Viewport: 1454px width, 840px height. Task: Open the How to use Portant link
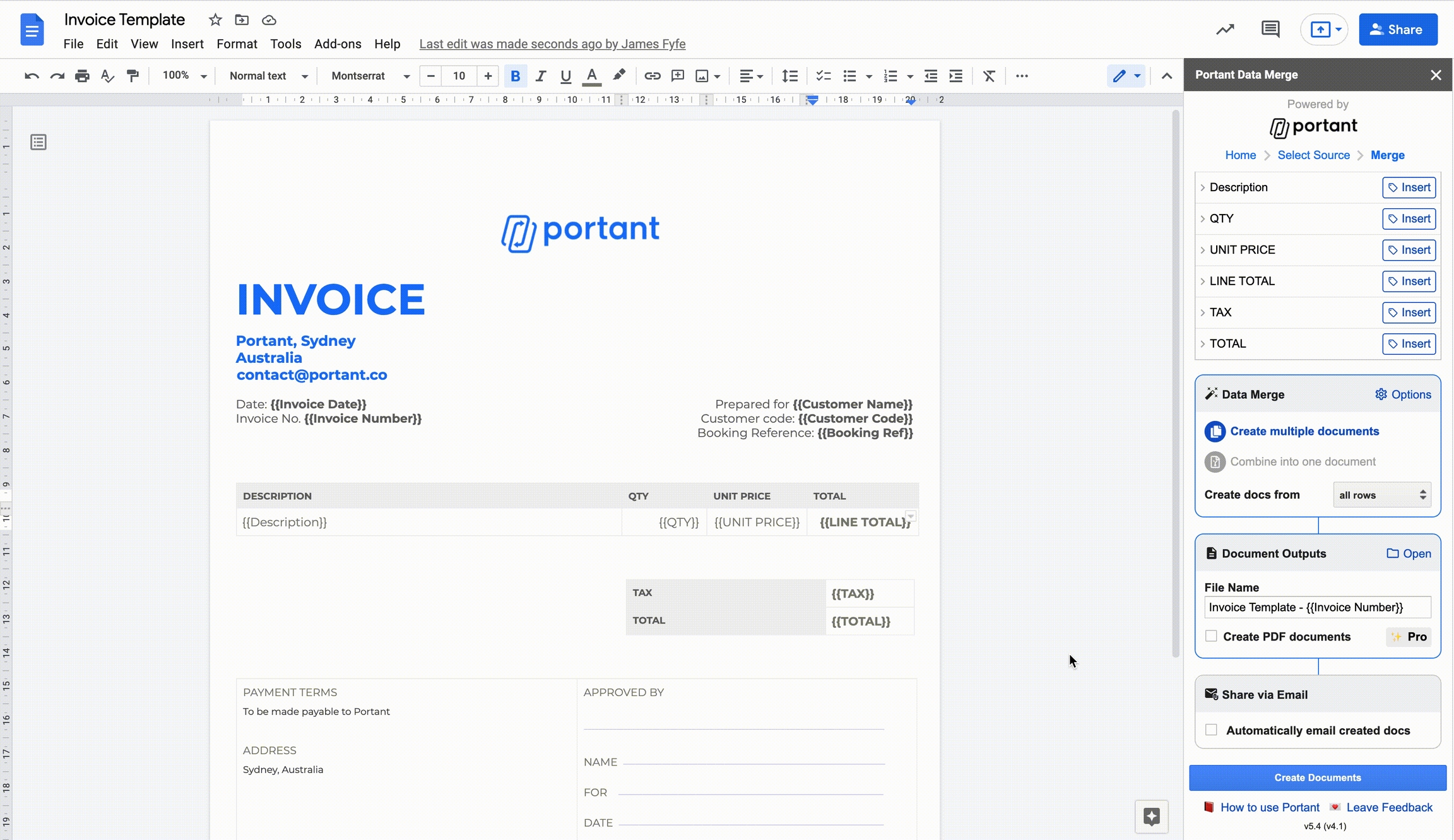[x=1270, y=807]
